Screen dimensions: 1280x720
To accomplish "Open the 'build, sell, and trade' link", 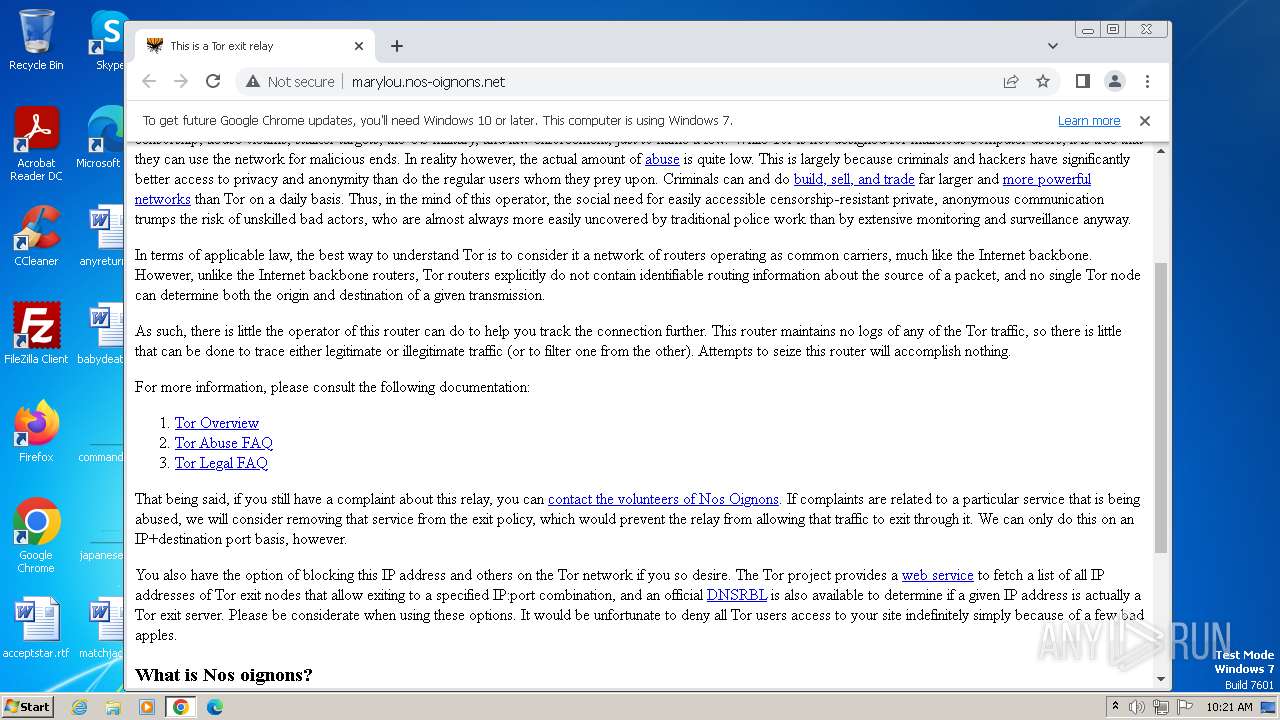I will pyautogui.click(x=854, y=179).
